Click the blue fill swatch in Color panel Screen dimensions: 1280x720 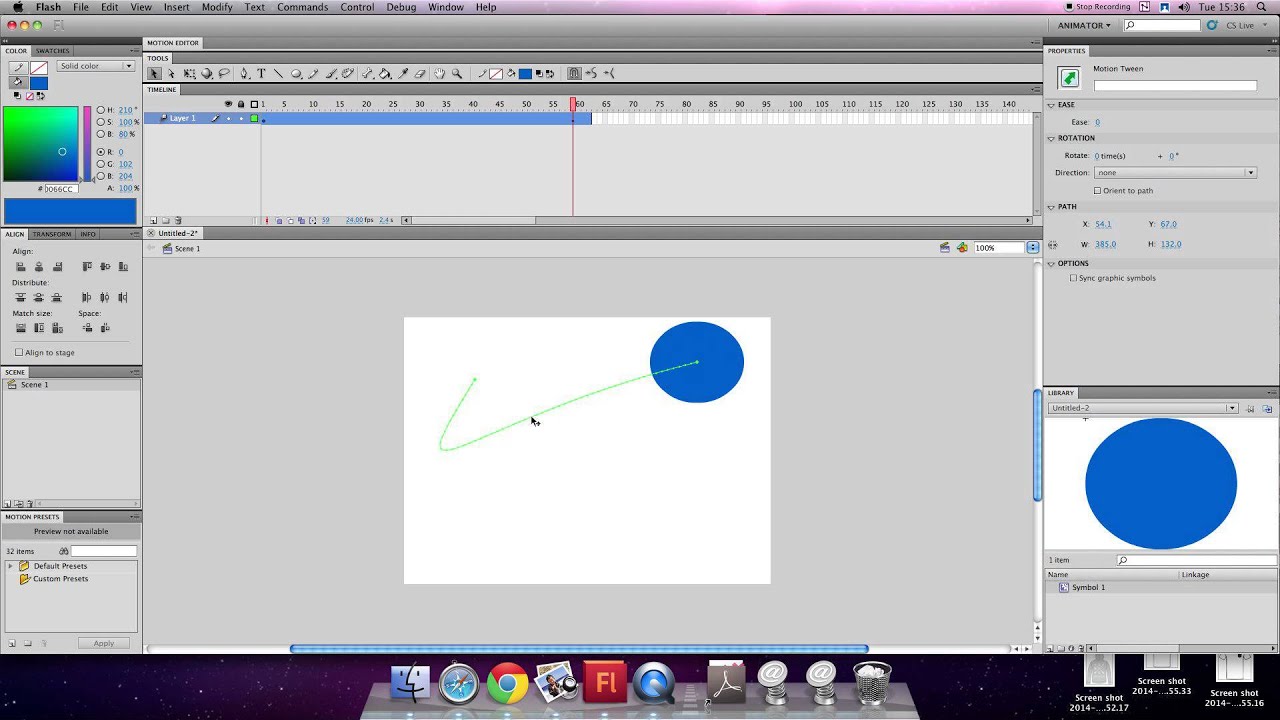[x=38, y=83]
